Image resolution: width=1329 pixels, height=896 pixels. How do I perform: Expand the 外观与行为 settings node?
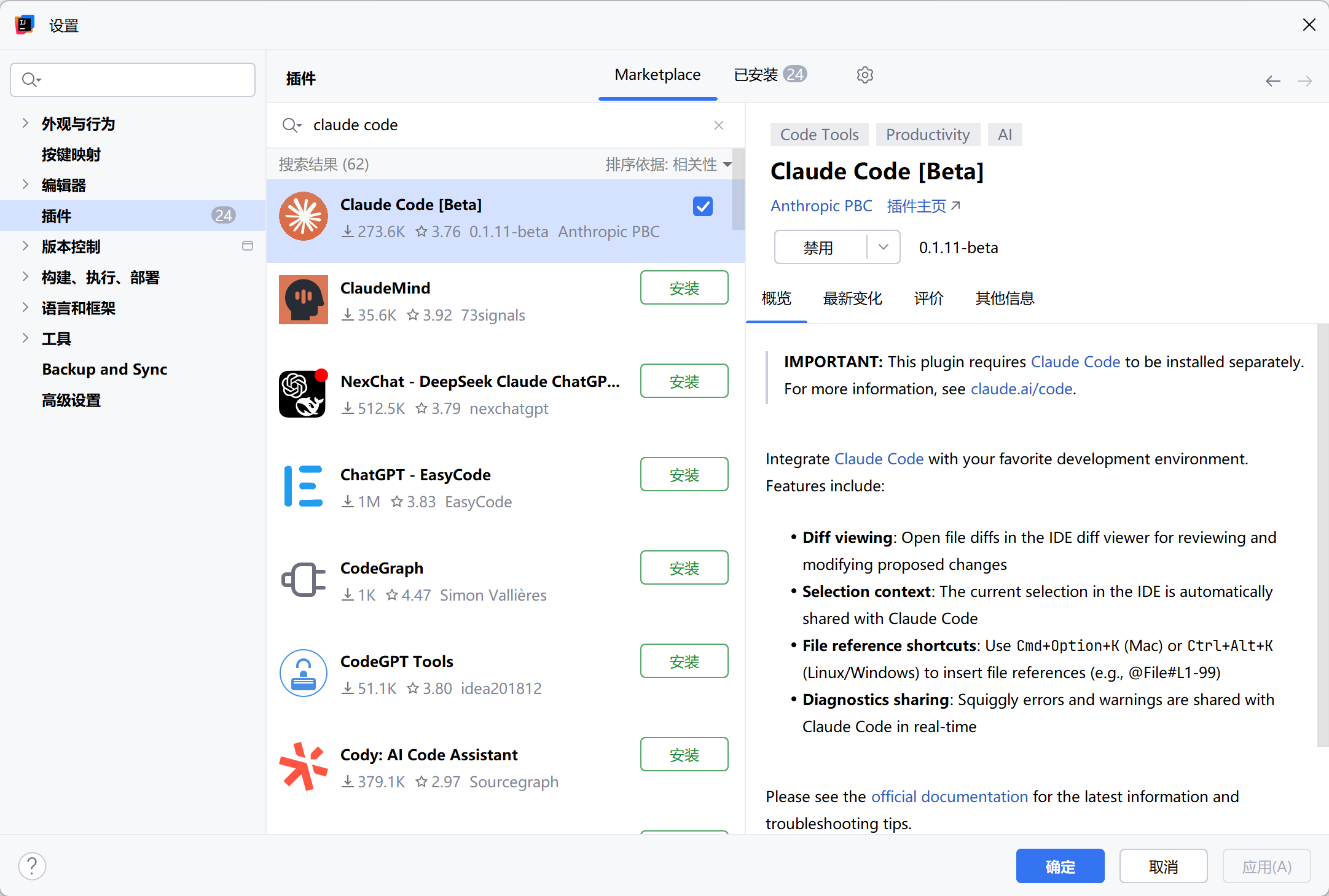25,123
